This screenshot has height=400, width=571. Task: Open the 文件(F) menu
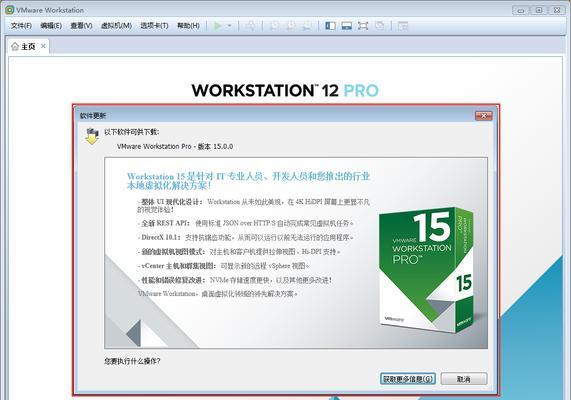tap(21, 26)
